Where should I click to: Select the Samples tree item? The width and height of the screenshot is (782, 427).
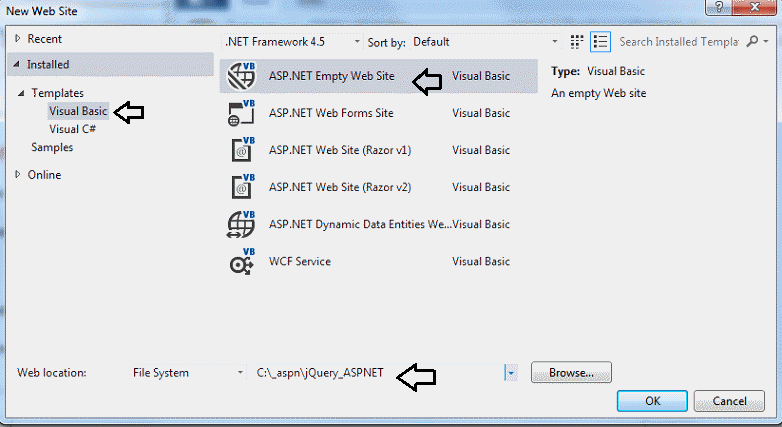coord(52,147)
